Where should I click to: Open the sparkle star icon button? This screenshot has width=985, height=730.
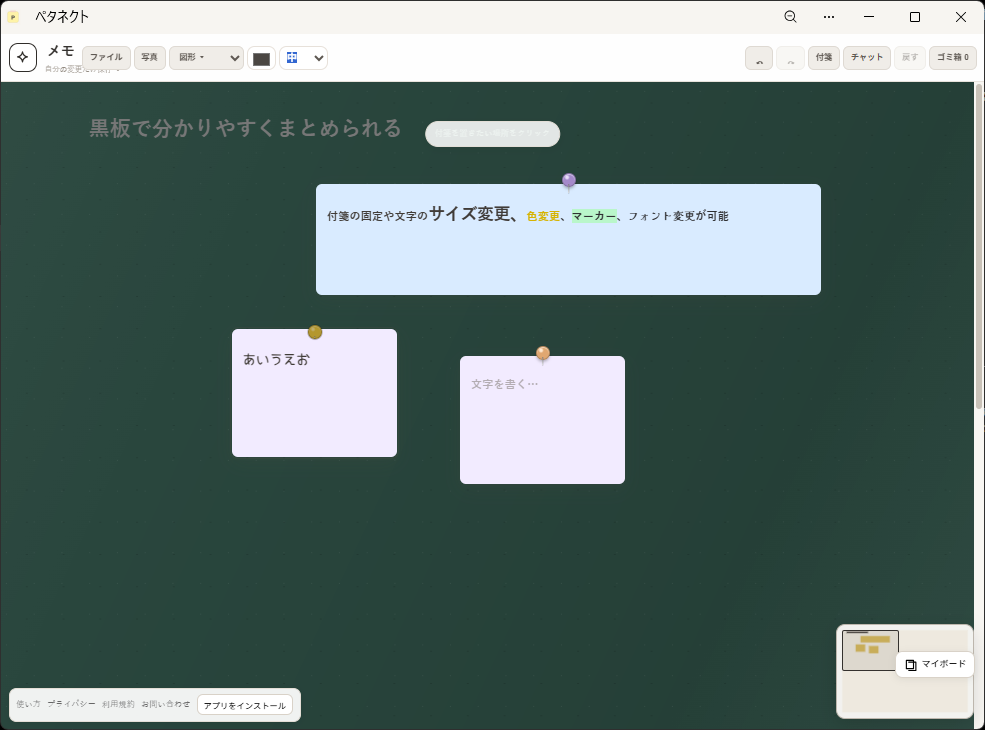(x=23, y=57)
